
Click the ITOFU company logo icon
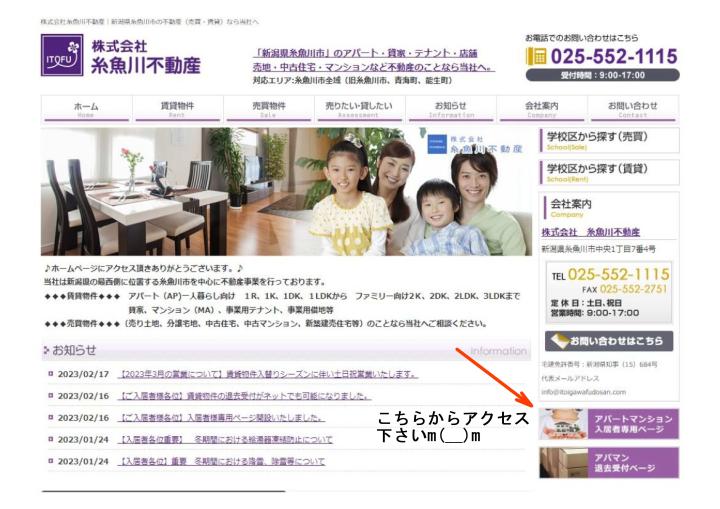click(x=62, y=57)
